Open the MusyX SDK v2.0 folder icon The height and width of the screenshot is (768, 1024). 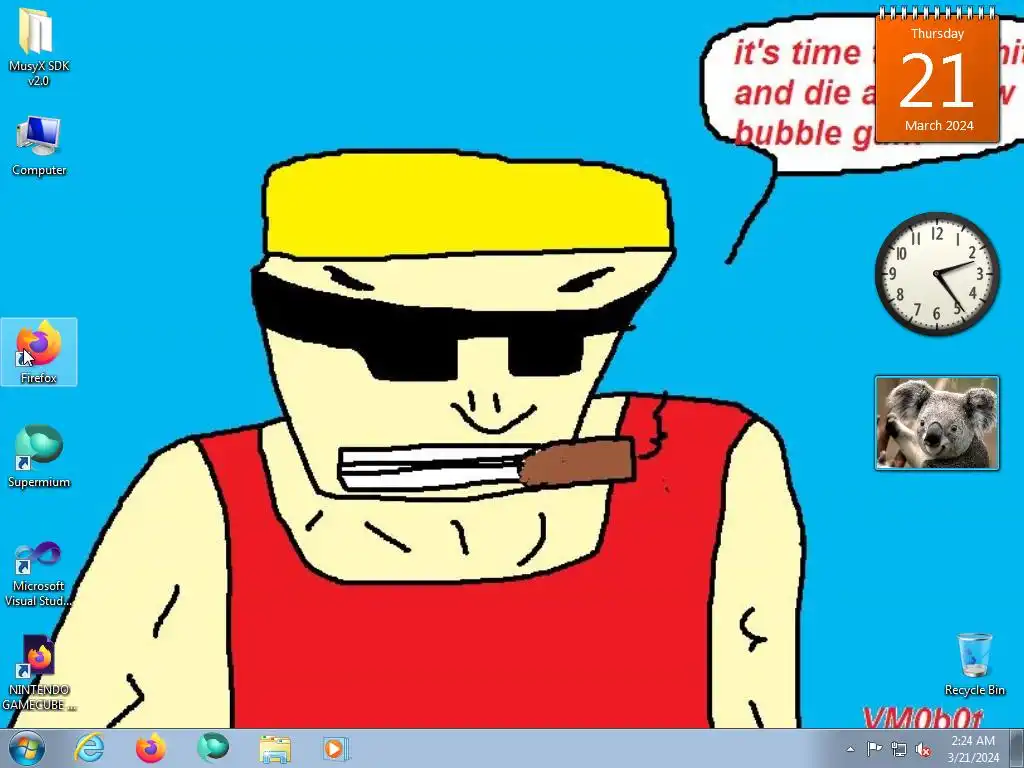click(39, 47)
